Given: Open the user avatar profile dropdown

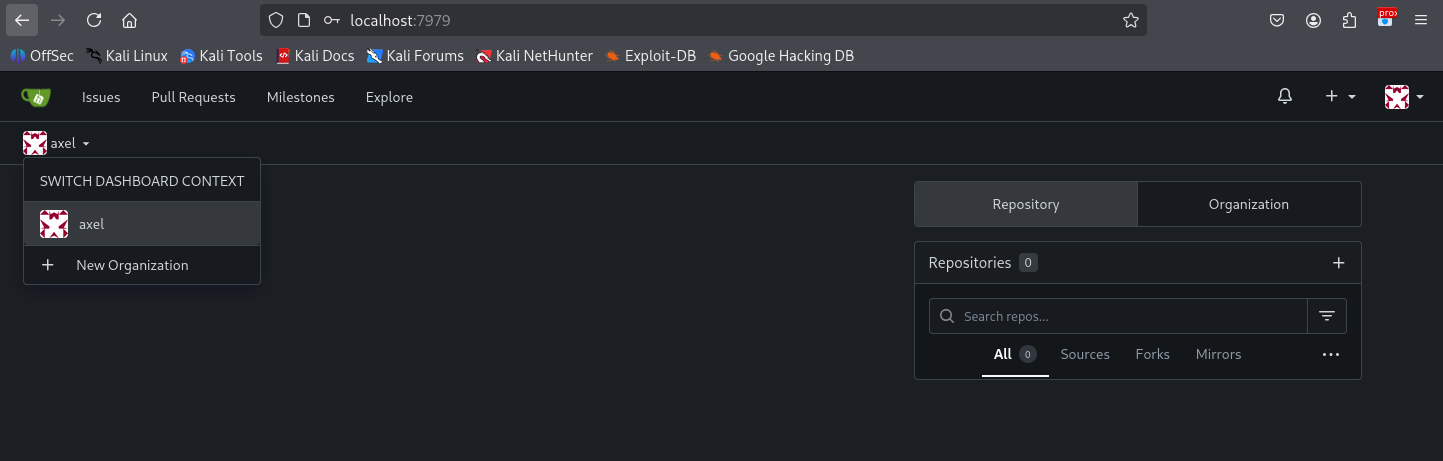Looking at the screenshot, I should [1404, 97].
